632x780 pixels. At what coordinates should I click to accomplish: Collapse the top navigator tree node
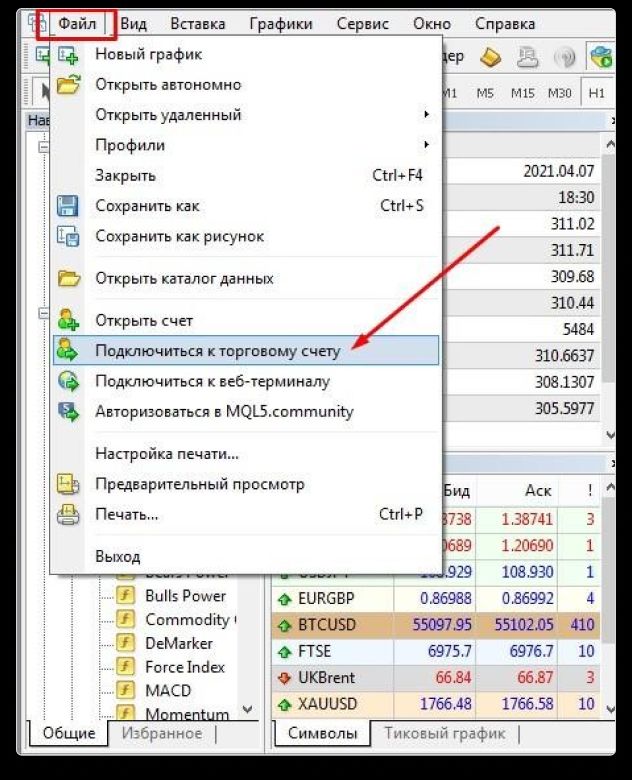[x=44, y=148]
